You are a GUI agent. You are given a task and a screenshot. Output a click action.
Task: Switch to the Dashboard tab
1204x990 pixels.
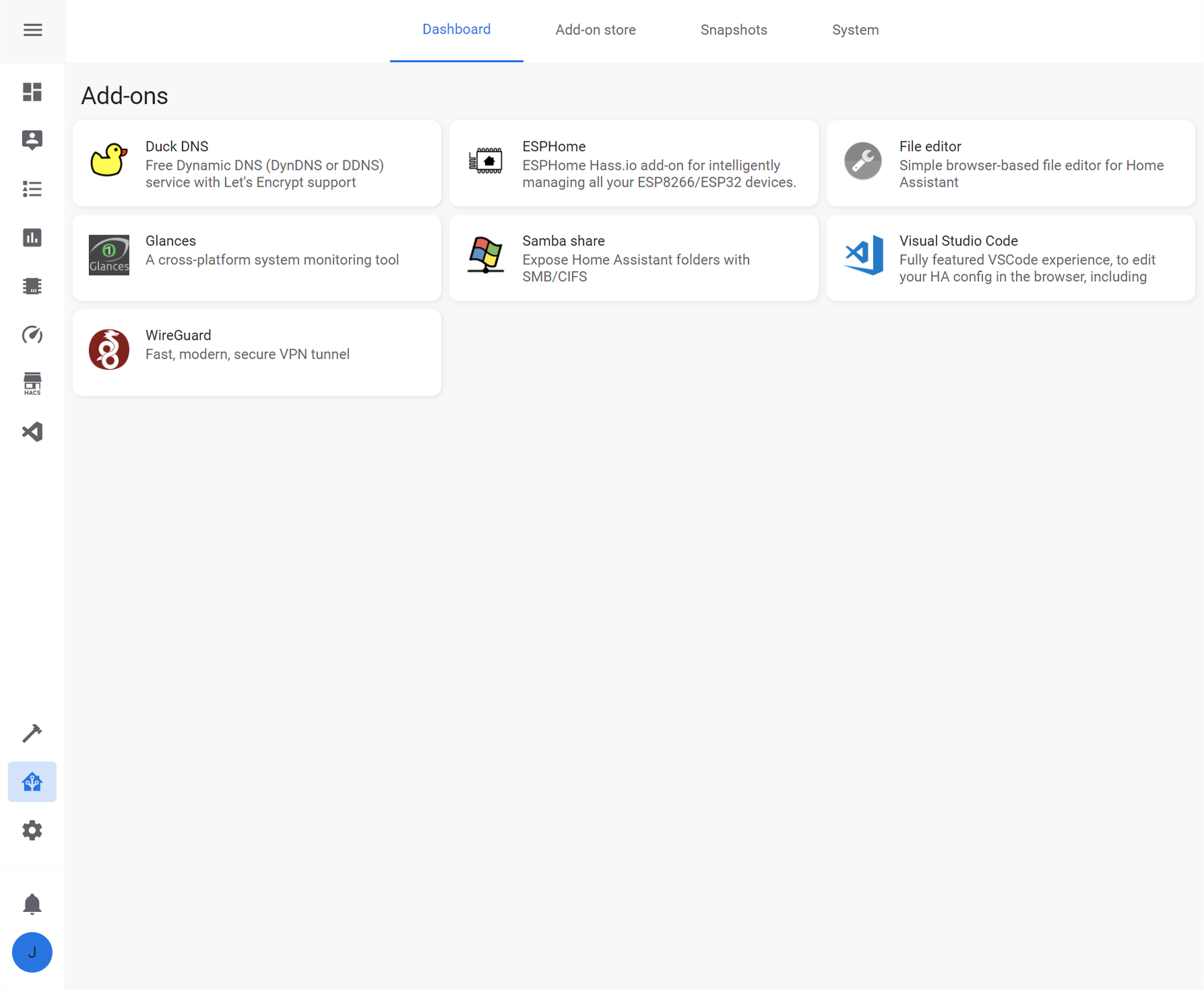[457, 30]
